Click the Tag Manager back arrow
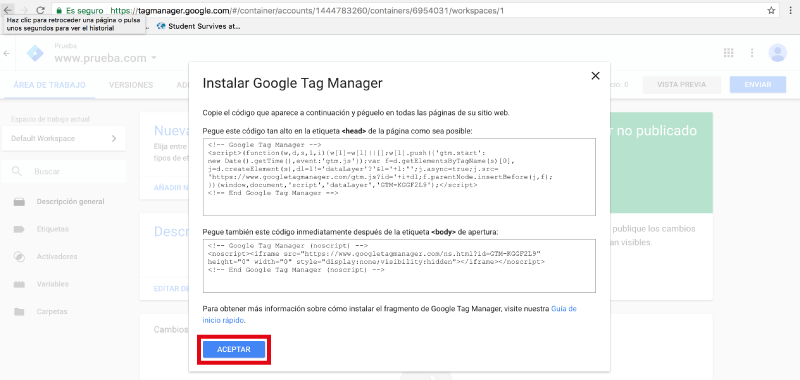Viewport: 800px width, 380px height. (7, 53)
